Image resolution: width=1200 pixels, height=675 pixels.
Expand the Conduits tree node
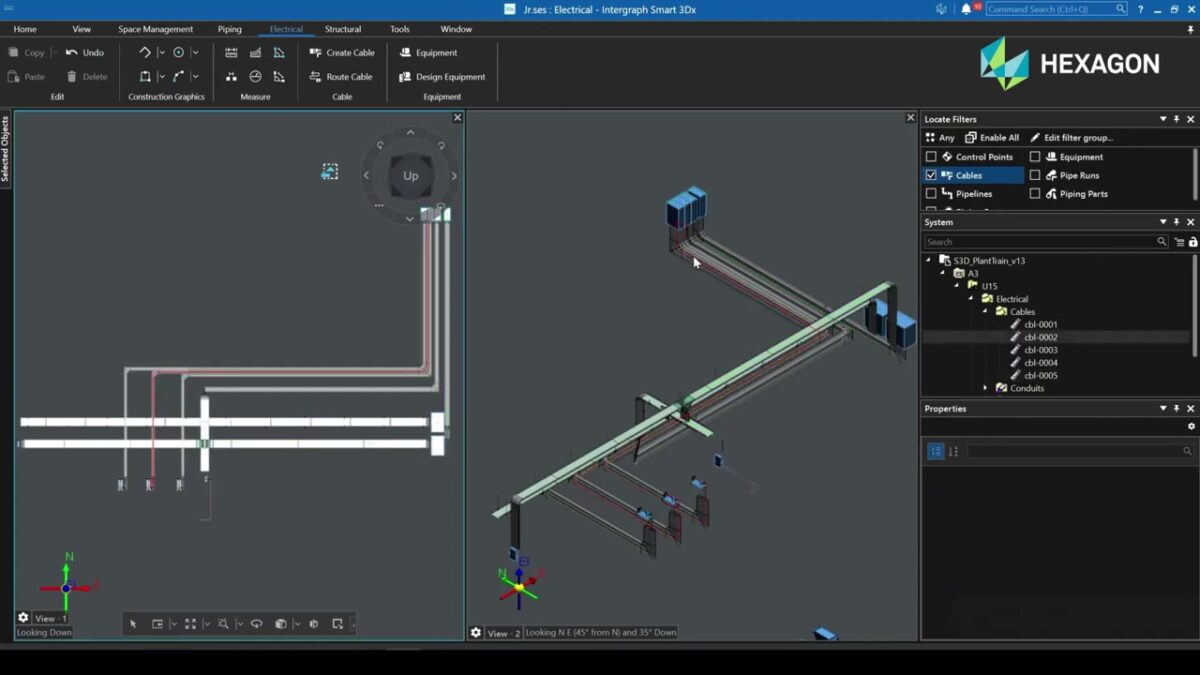click(984, 388)
